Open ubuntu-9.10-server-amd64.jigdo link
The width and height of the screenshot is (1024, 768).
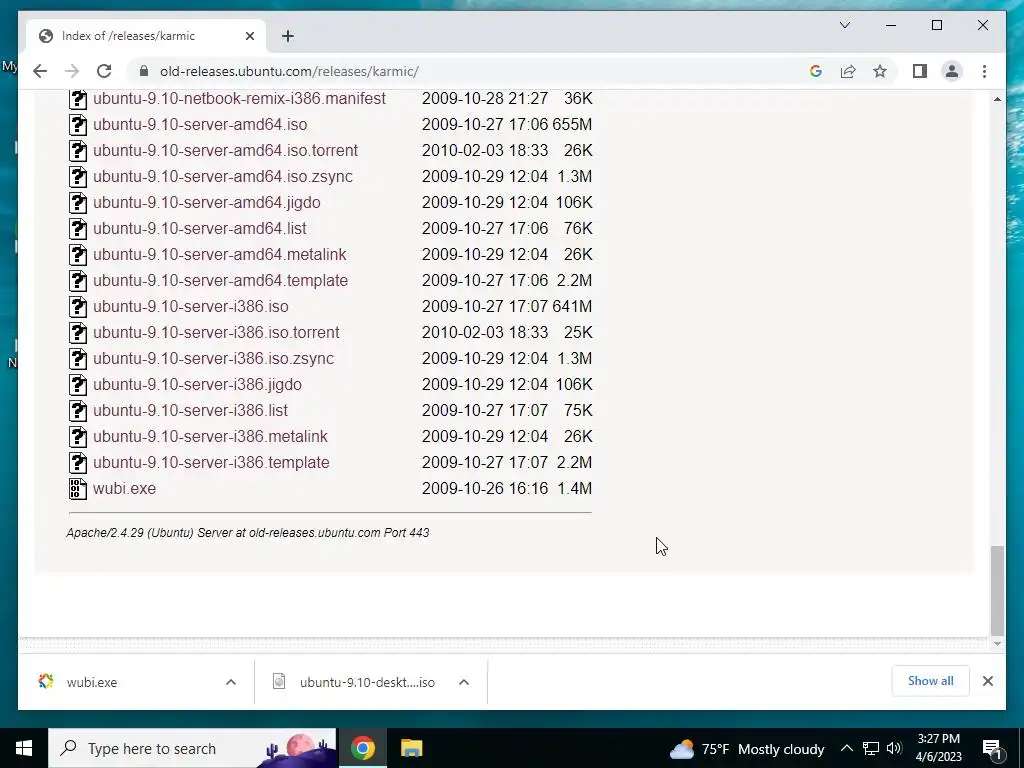[206, 202]
